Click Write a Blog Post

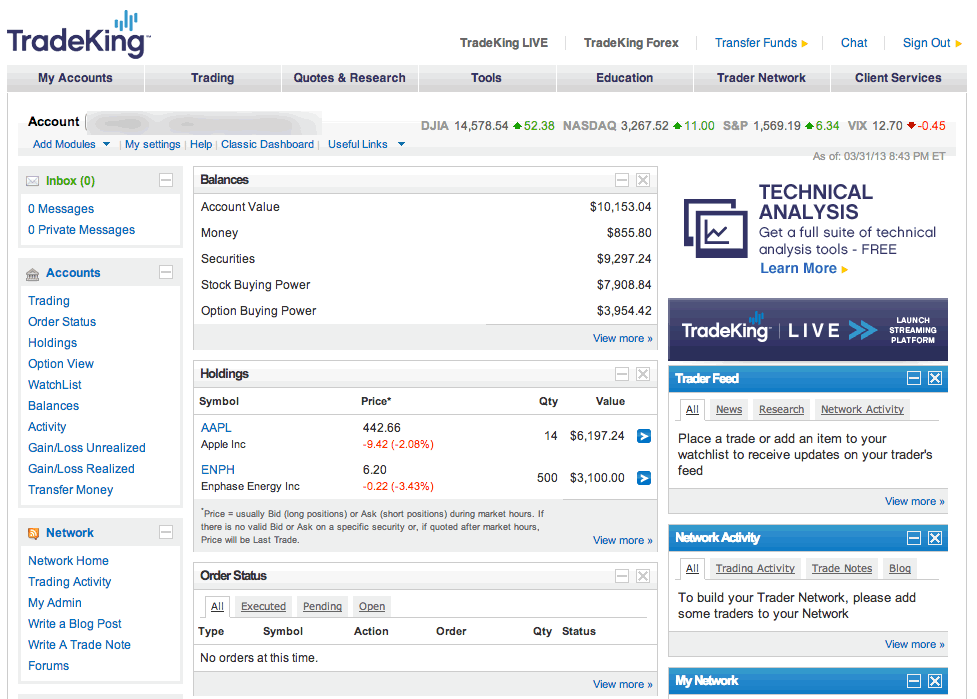pyautogui.click(x=75, y=624)
